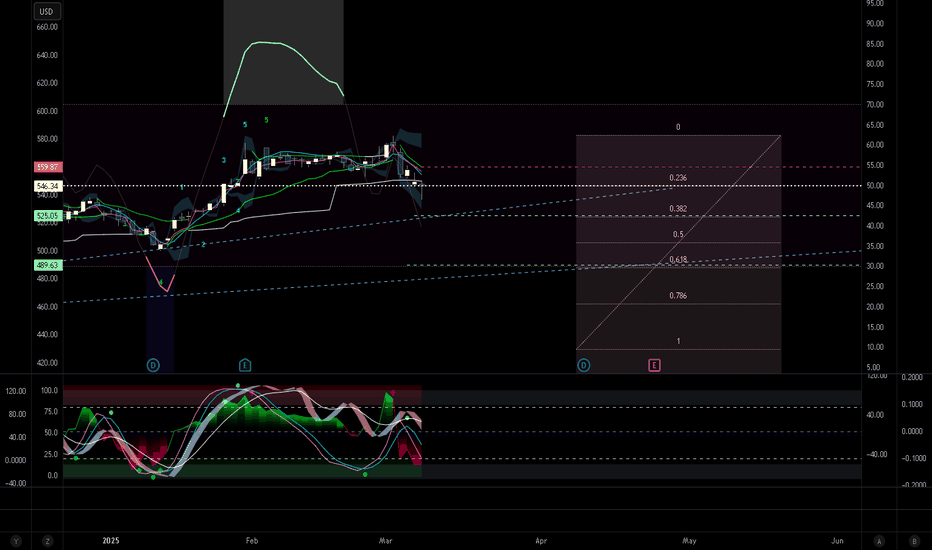Screen dimensions: 932x550
Task: Select the white dotted current price line
Action: (462, 186)
